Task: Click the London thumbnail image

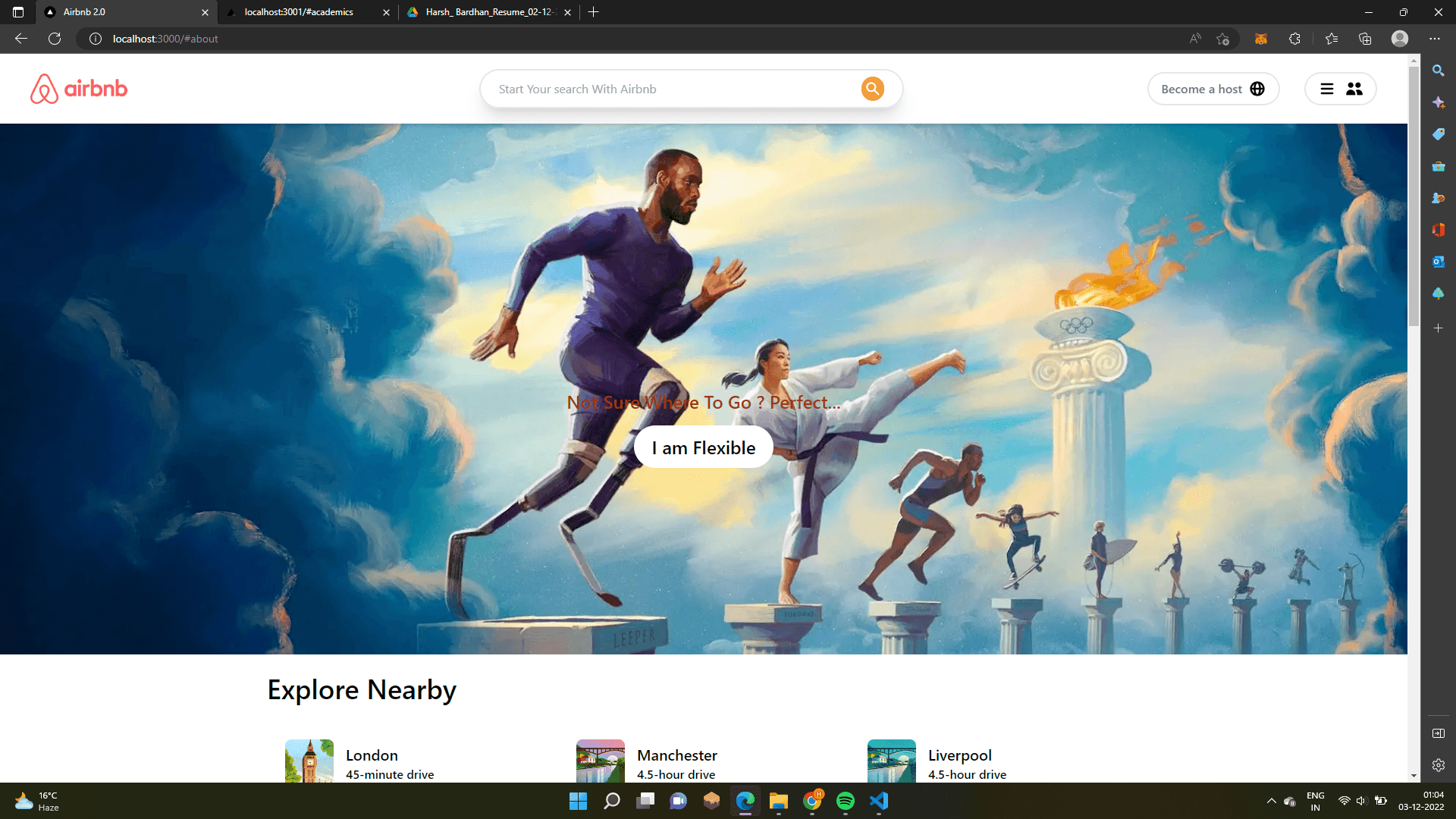Action: click(309, 761)
